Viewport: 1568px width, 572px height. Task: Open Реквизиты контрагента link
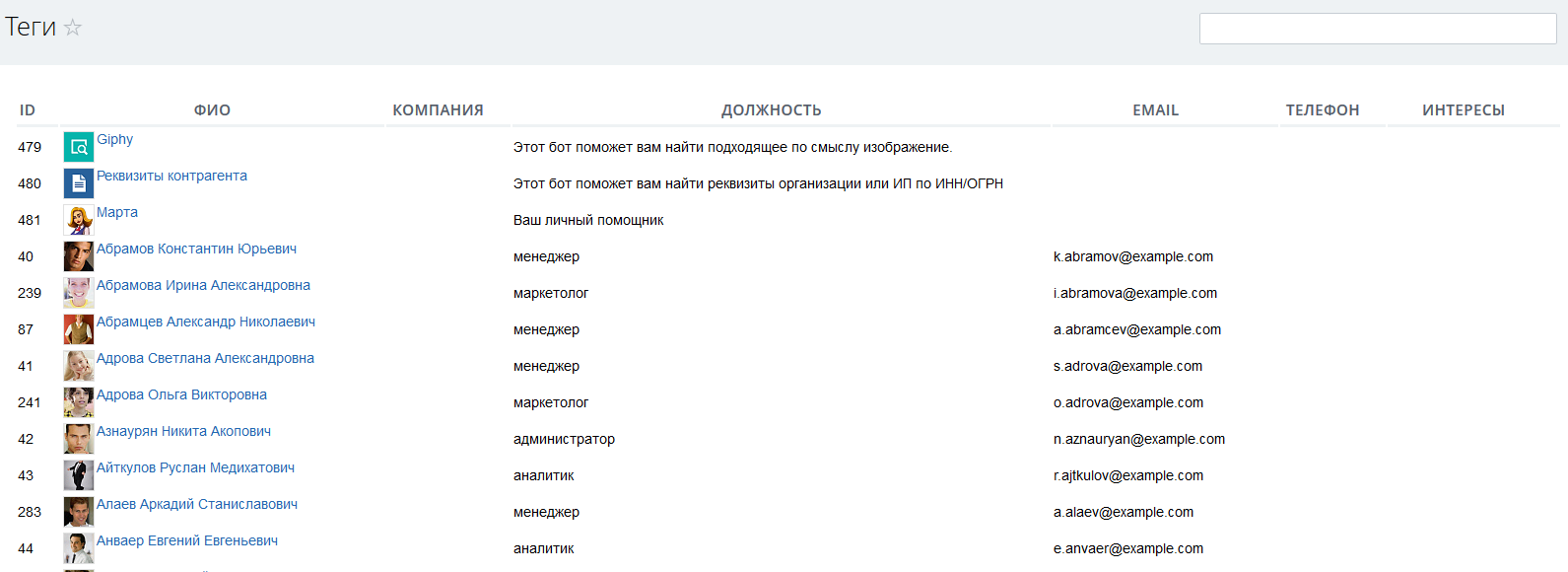(x=171, y=176)
